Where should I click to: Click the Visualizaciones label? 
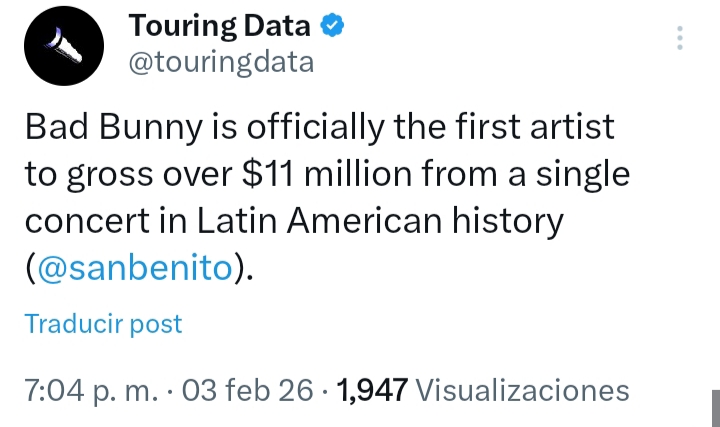[x=521, y=390]
